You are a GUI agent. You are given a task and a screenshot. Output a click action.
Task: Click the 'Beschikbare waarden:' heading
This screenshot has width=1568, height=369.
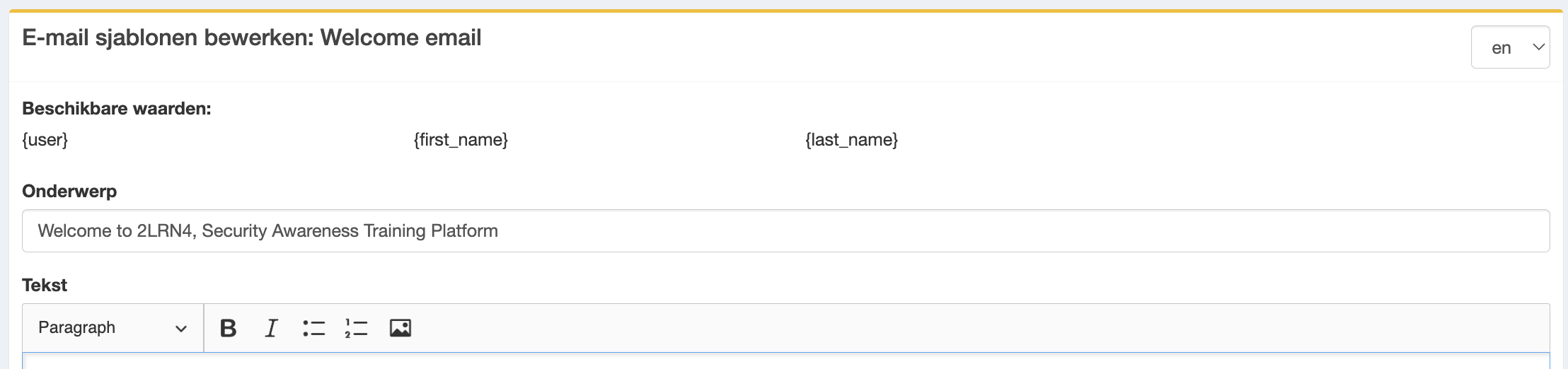(x=117, y=108)
